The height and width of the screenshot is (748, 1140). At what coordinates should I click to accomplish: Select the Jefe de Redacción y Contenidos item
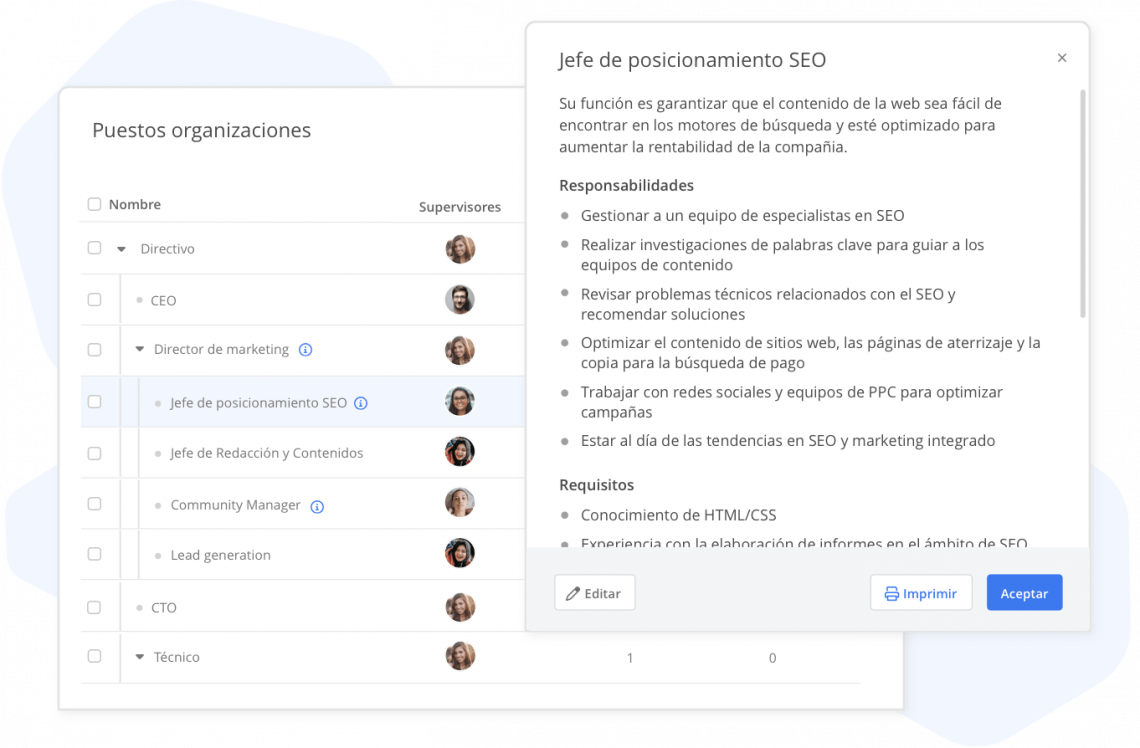[x=267, y=453]
